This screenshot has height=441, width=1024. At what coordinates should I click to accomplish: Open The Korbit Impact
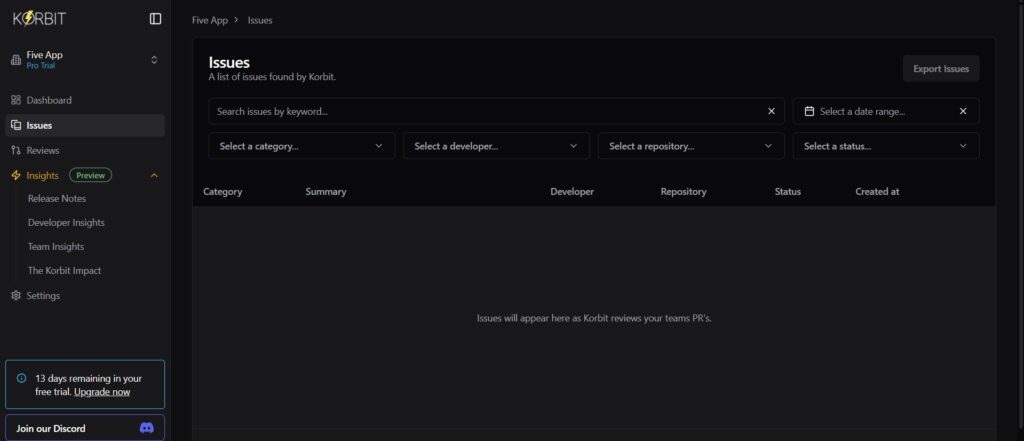(64, 270)
